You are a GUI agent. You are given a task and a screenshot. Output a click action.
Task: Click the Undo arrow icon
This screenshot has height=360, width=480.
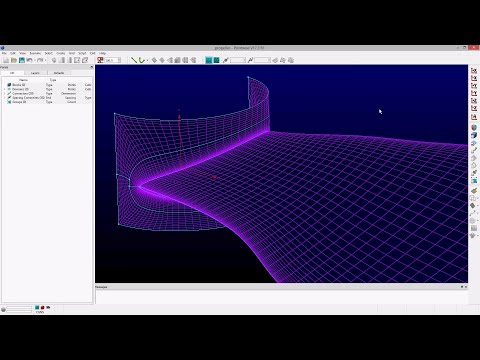point(29,60)
